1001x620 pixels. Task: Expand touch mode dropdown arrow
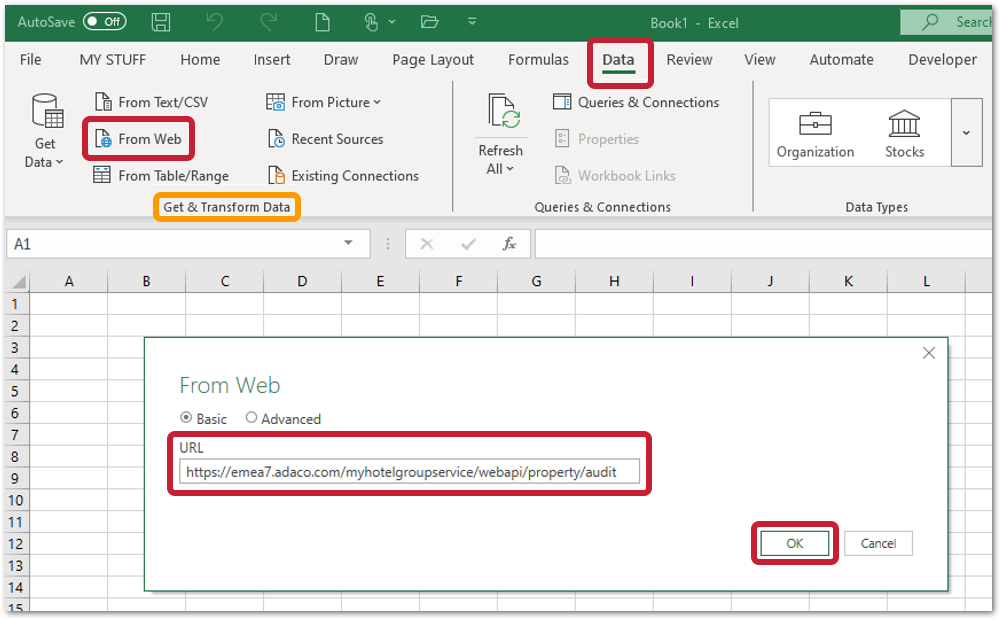point(392,22)
